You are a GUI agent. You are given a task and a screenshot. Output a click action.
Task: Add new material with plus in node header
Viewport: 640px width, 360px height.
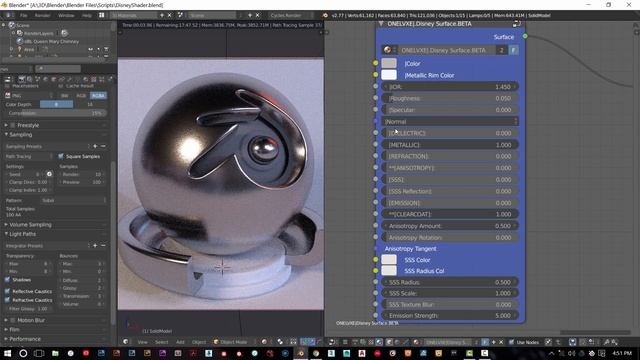point(493,342)
